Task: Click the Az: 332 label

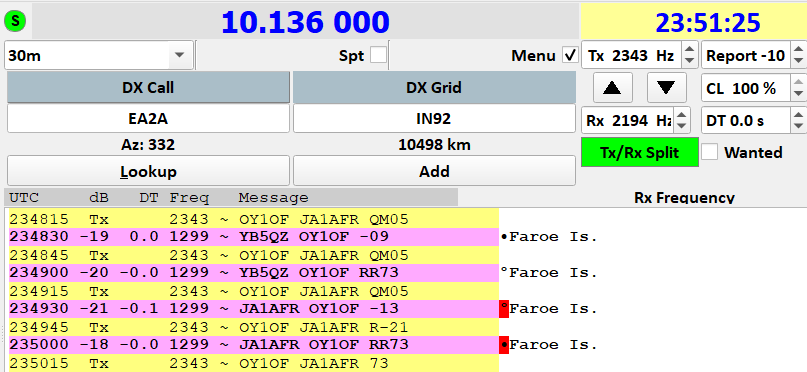Action: point(148,145)
